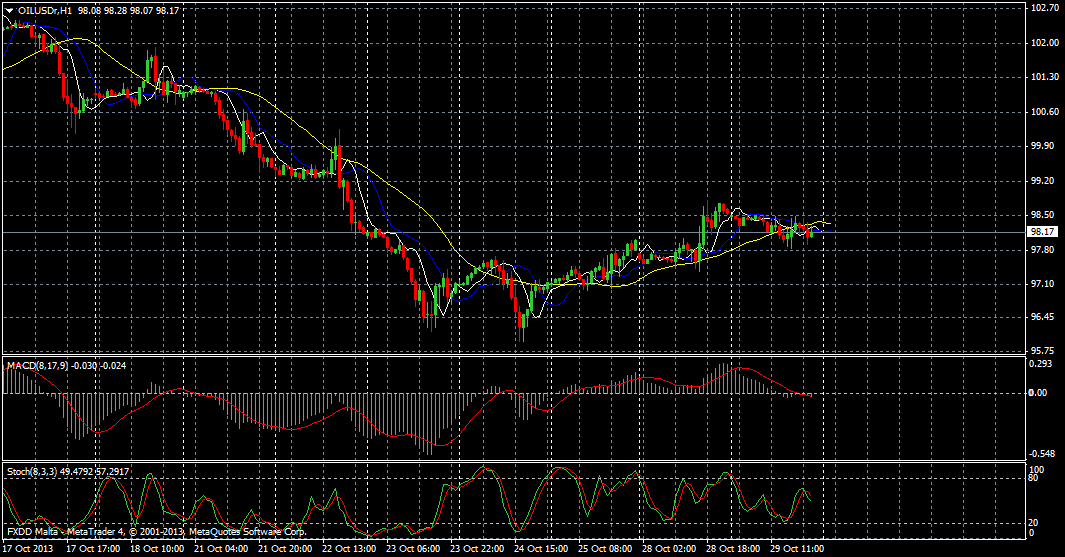Click the FXDD Malta MetaTrader copyright text
This screenshot has width=1065, height=557.
click(x=155, y=531)
